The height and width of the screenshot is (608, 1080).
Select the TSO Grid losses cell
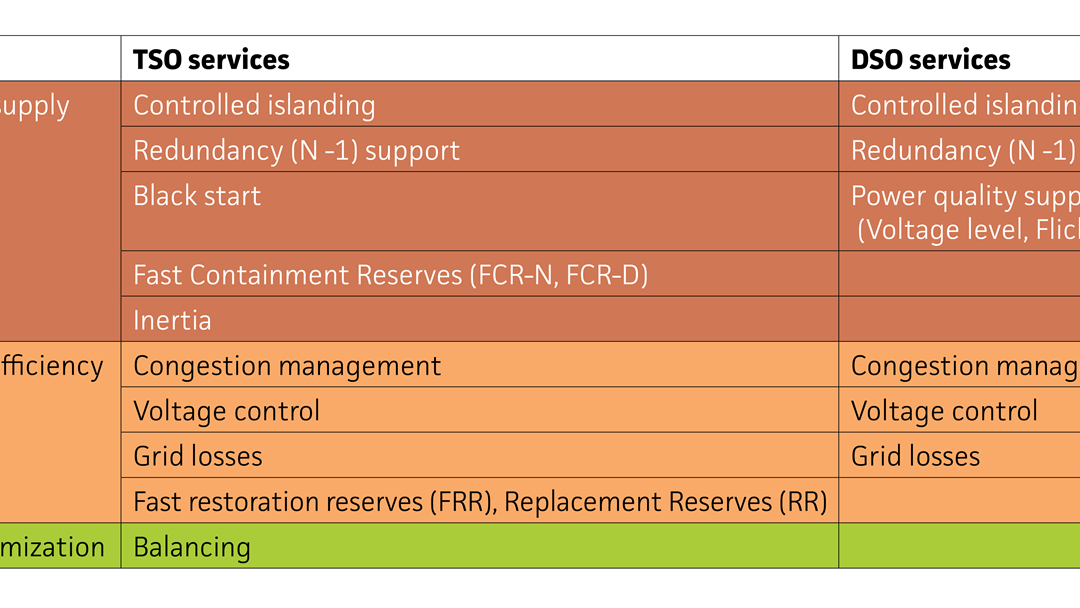(479, 456)
